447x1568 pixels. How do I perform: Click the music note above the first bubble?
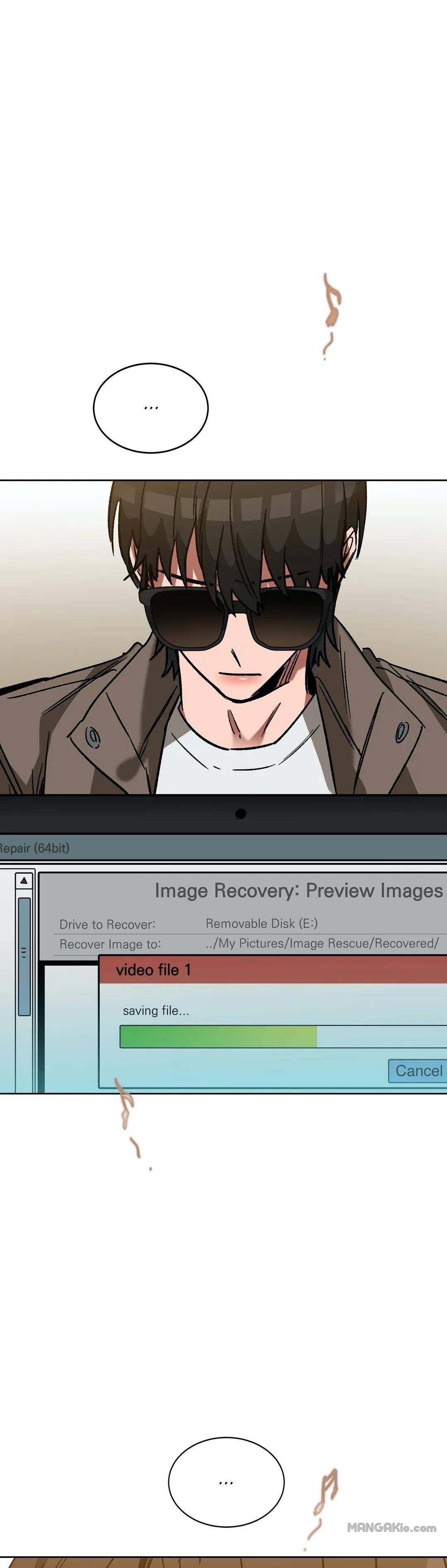[x=331, y=307]
